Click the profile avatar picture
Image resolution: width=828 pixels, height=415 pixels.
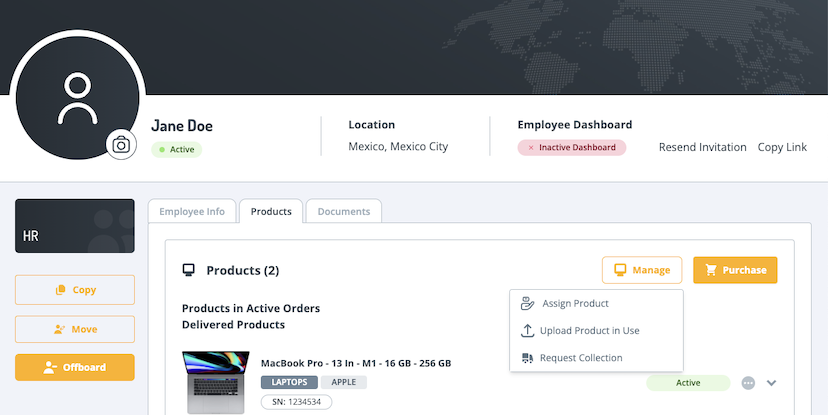(x=76, y=98)
